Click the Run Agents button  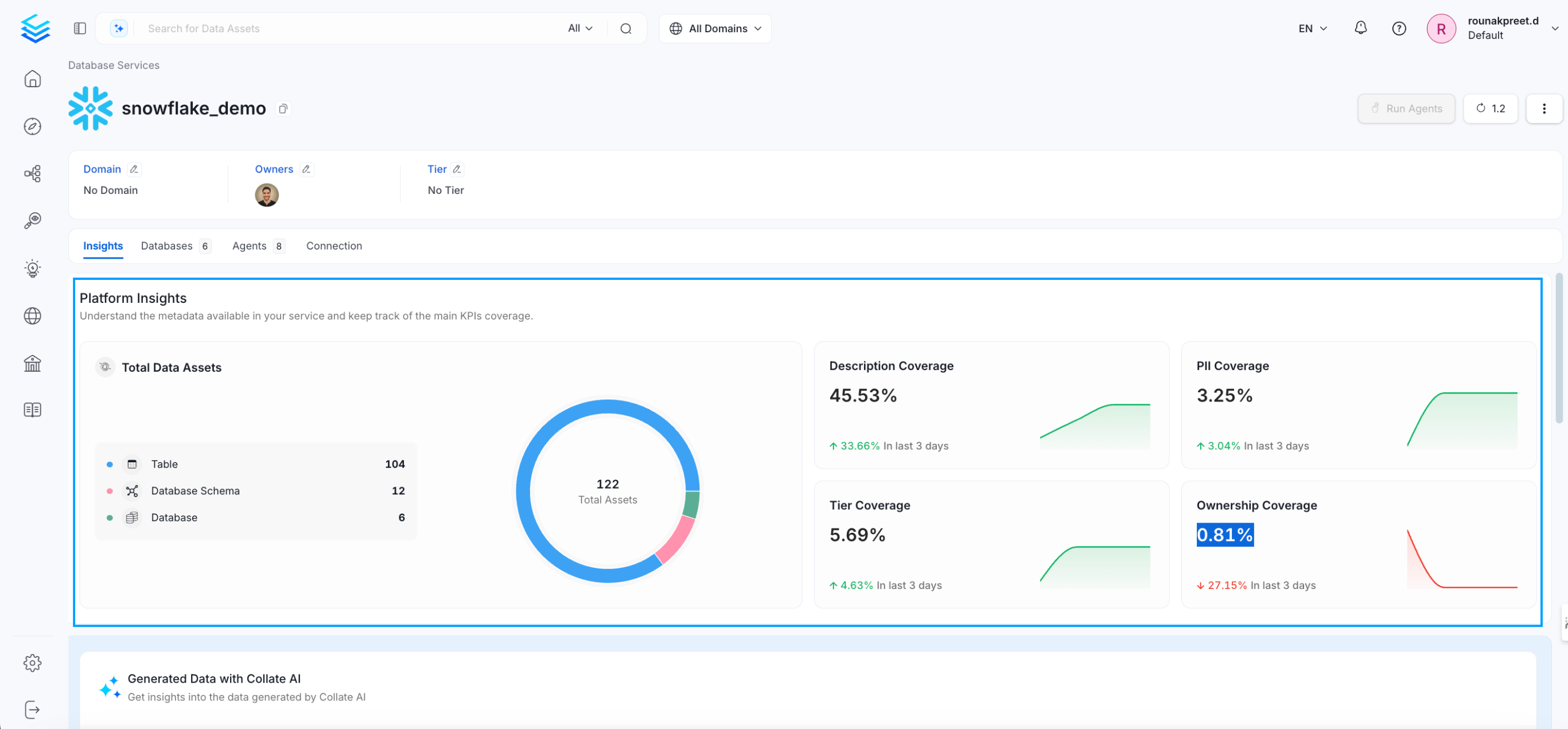(1407, 108)
